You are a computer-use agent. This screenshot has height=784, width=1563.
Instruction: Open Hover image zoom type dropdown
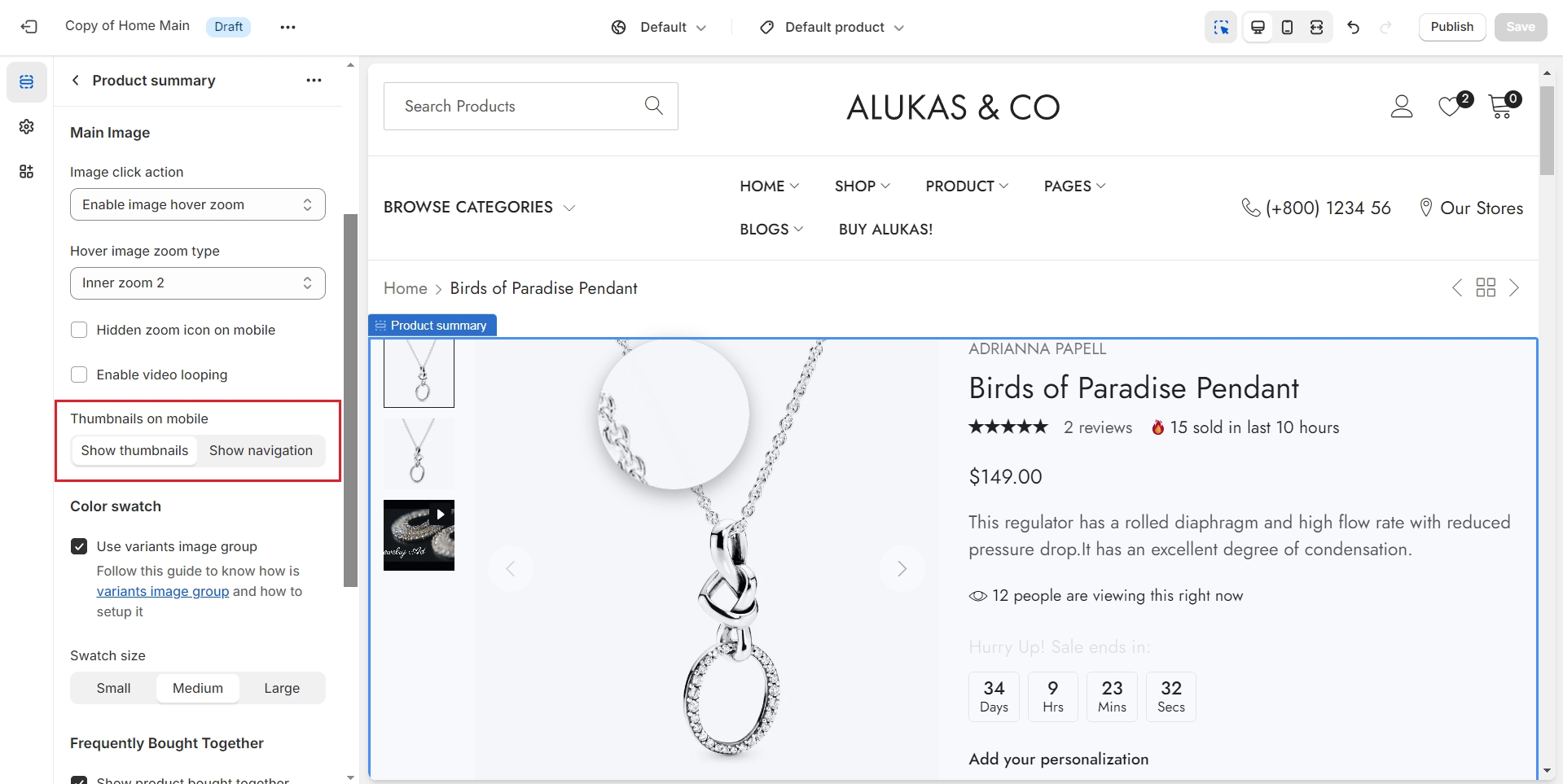(198, 283)
